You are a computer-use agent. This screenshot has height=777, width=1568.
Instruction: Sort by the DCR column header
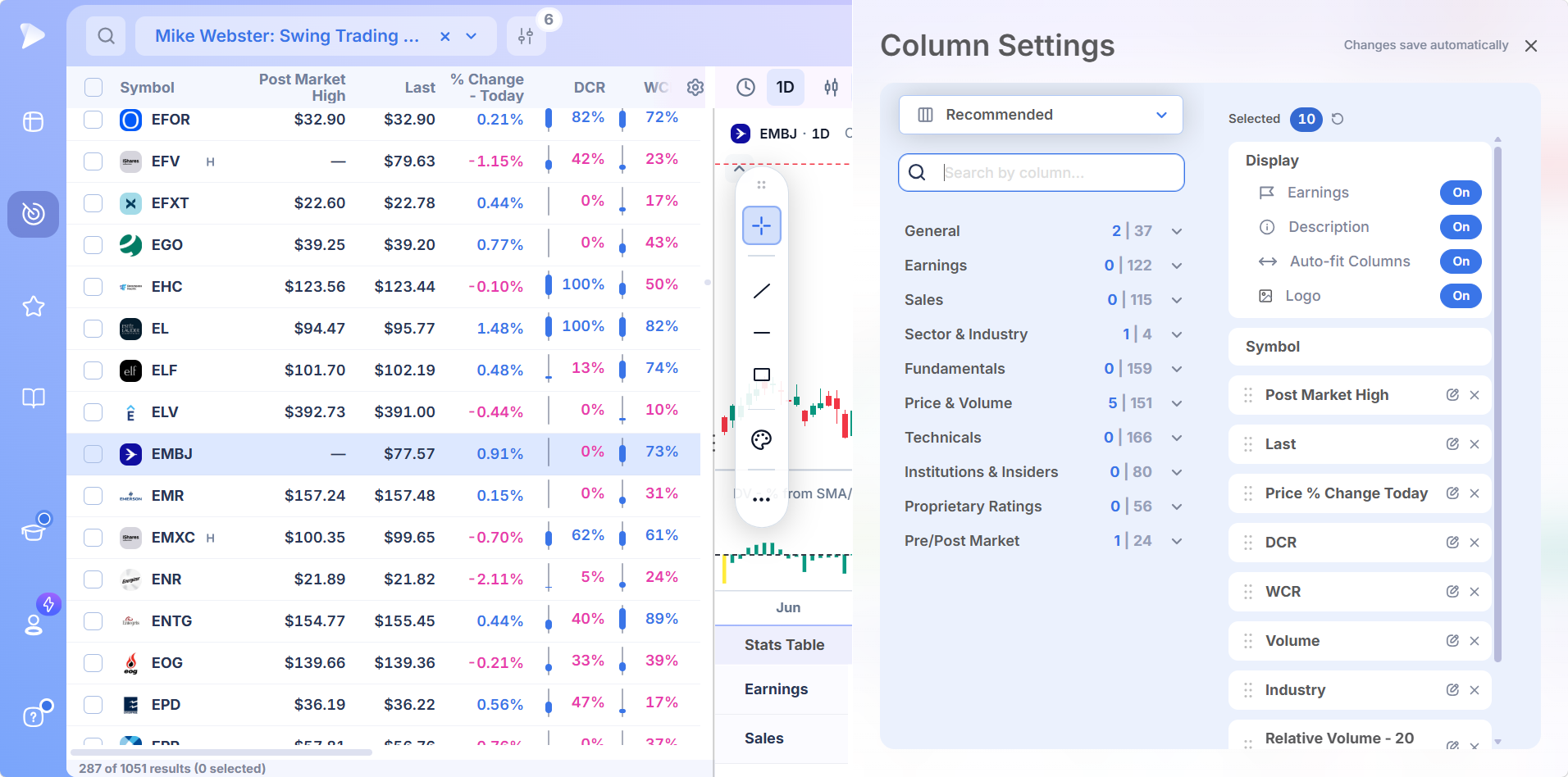click(589, 88)
